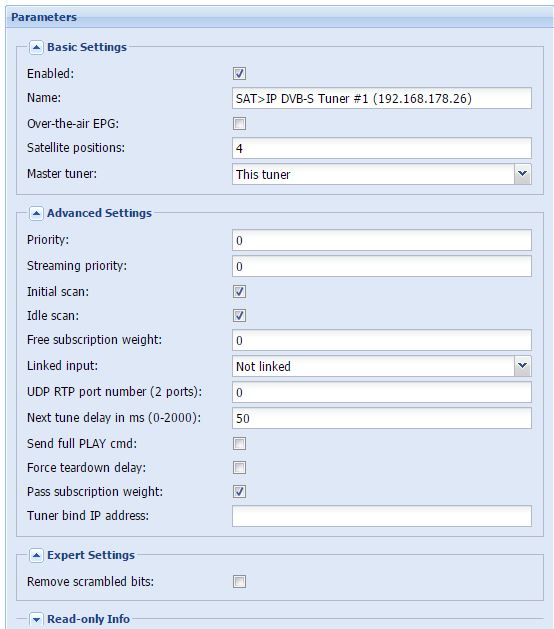Click the Satellite positions field
The height and width of the screenshot is (629, 554).
(382, 148)
